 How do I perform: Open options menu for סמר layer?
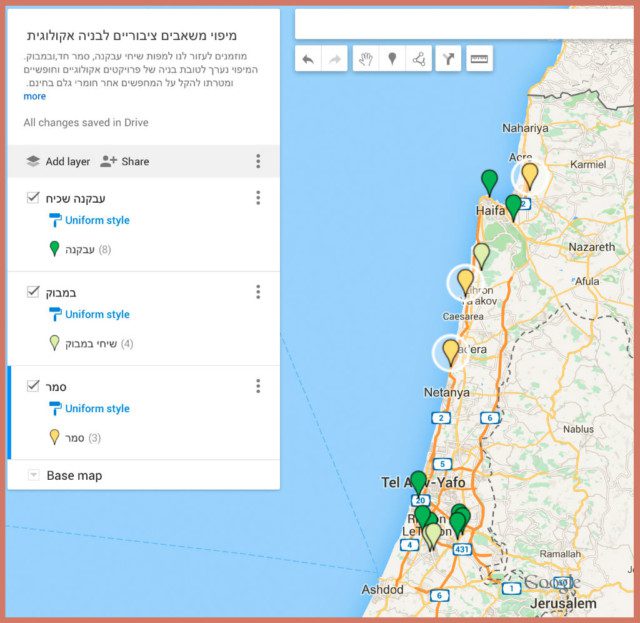coord(258,386)
